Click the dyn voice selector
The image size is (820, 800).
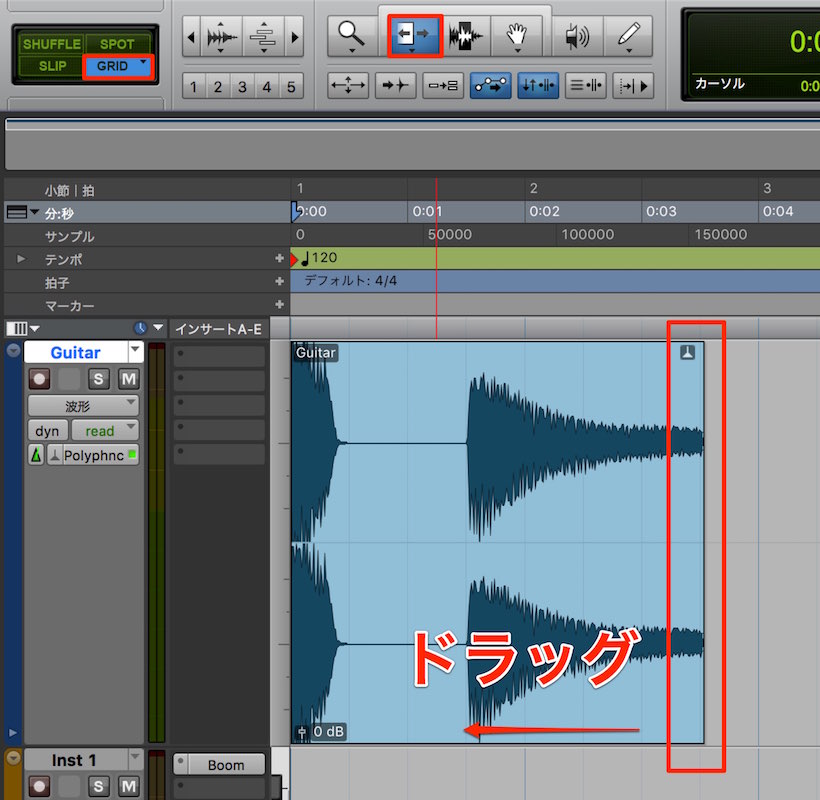coord(48,431)
